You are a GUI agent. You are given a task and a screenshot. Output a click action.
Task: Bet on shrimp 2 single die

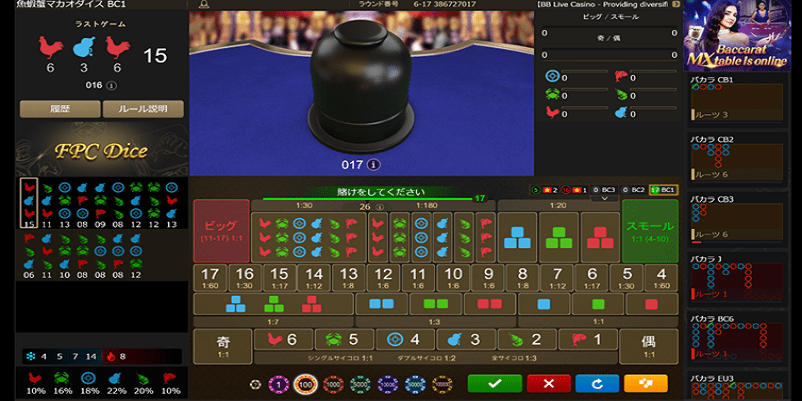526,340
